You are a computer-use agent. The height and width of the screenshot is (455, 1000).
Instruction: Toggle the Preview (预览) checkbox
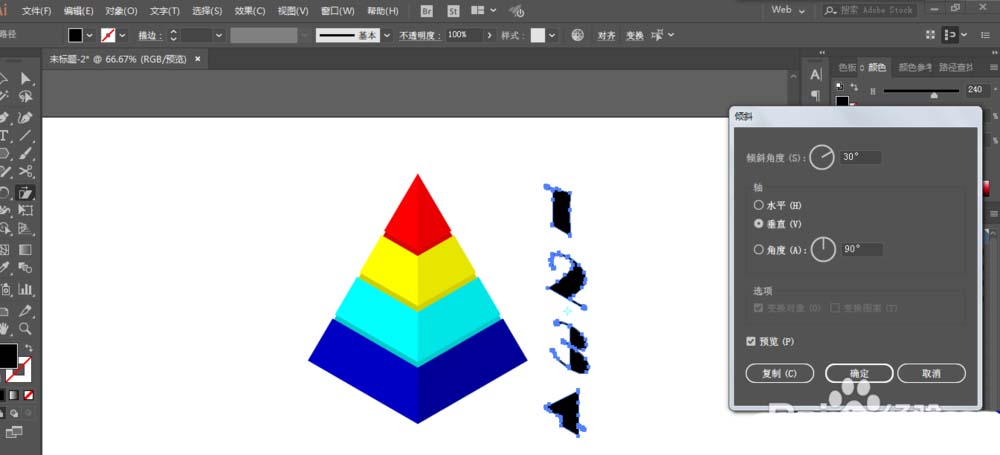click(751, 341)
